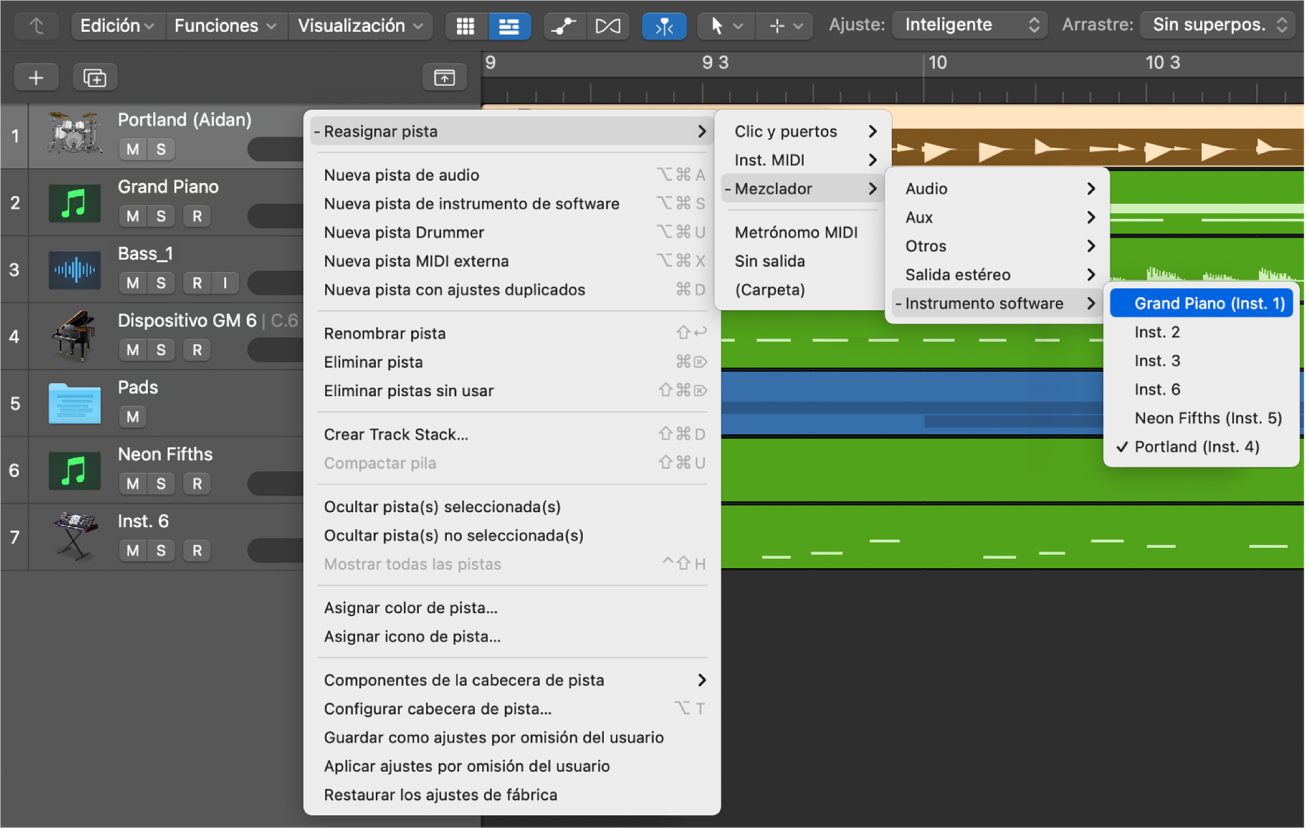The width and height of the screenshot is (1309, 830).
Task: Expand the Salida estéreo submenu
Action: [x=997, y=275]
